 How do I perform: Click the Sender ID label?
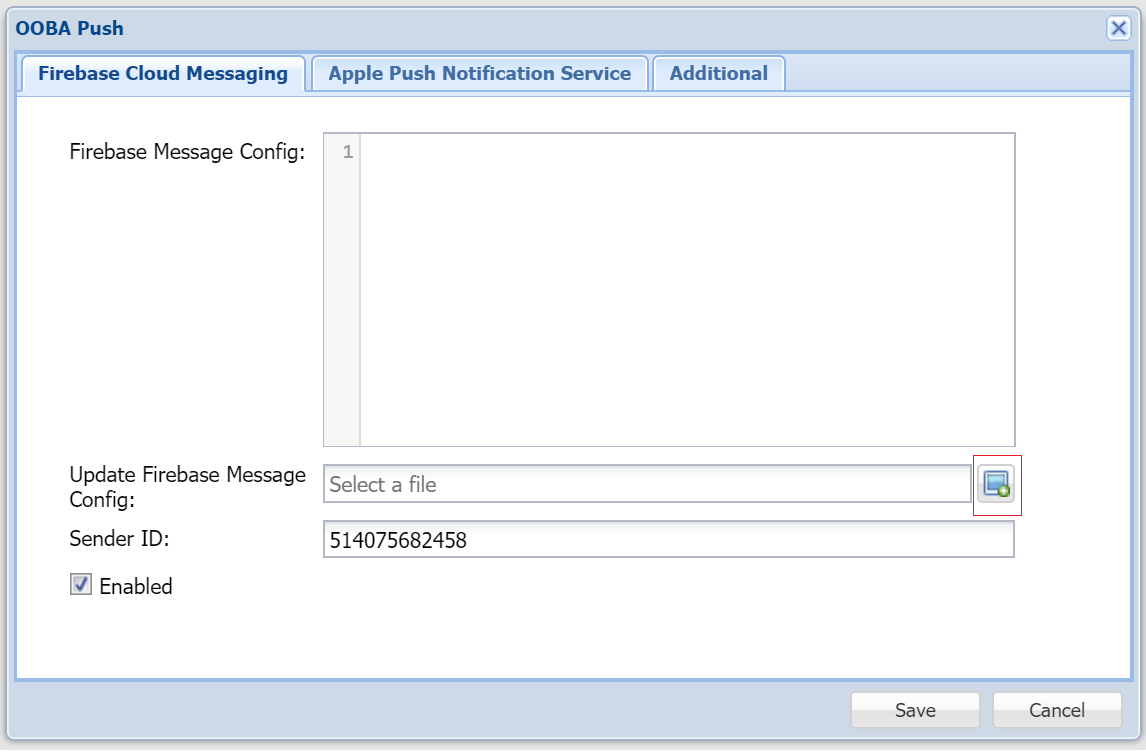120,539
